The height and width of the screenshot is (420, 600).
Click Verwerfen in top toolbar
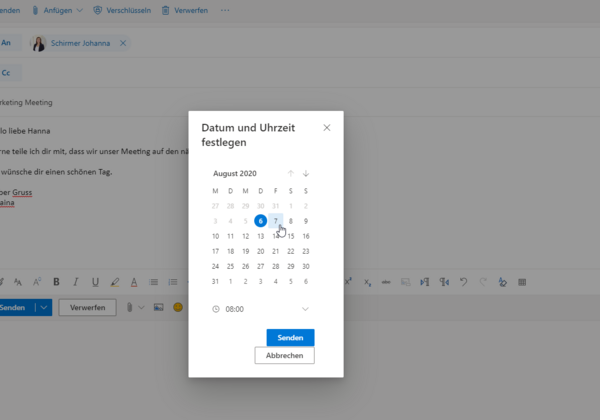coord(185,10)
